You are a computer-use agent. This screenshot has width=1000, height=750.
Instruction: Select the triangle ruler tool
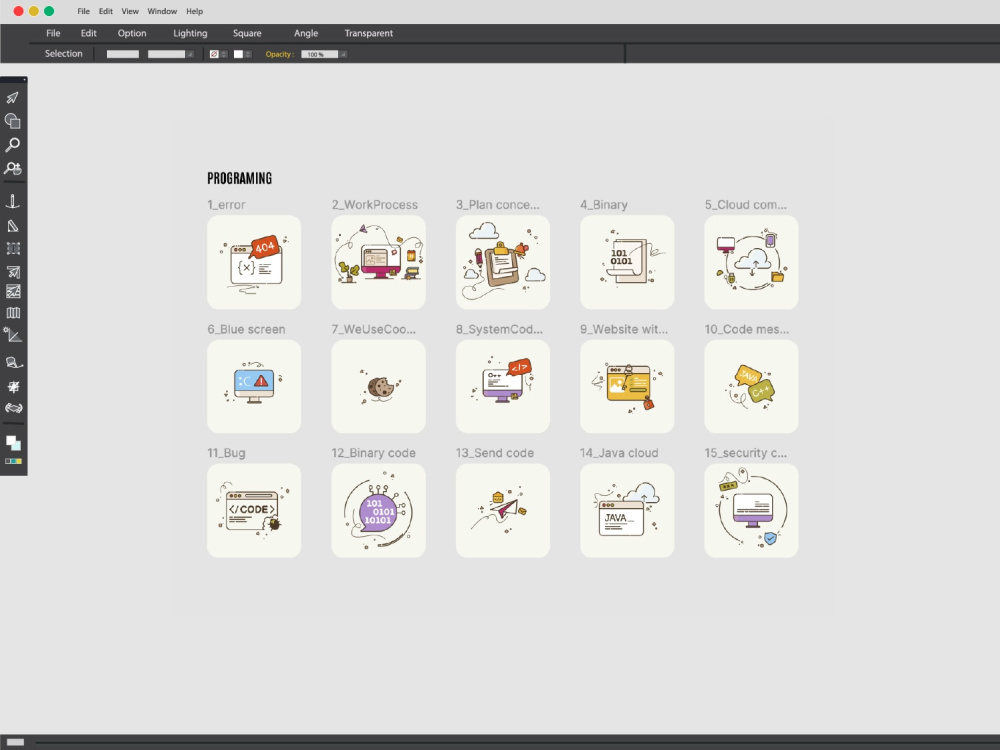[13, 226]
